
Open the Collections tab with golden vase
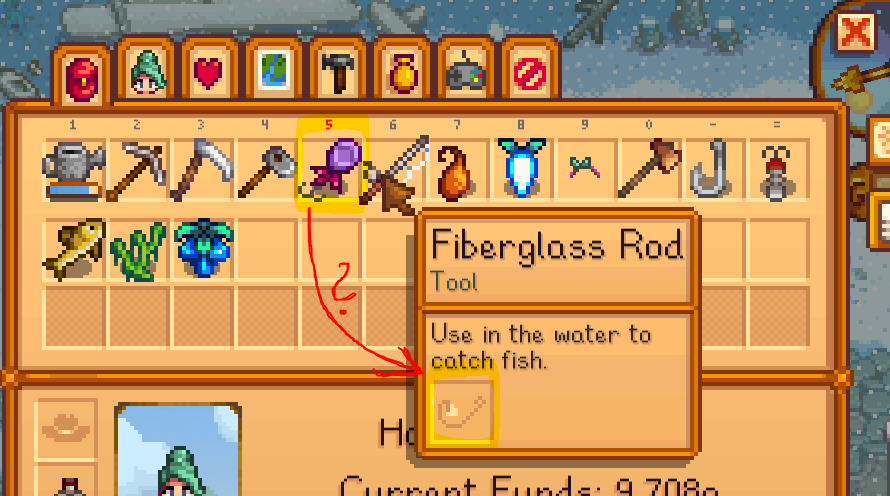[x=402, y=73]
